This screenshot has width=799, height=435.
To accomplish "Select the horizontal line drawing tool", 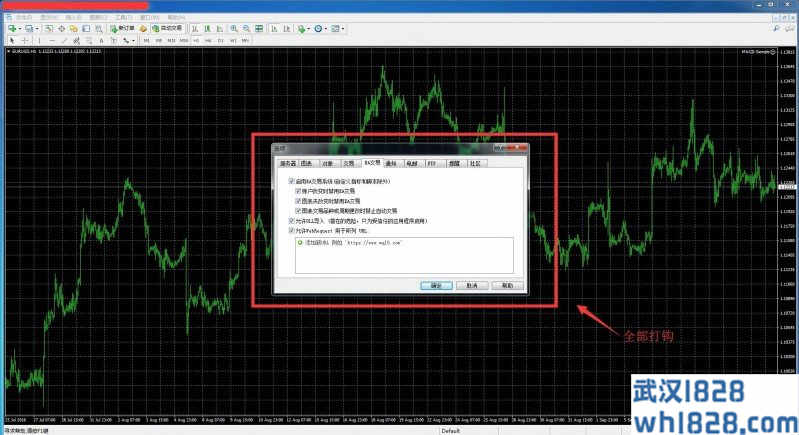I will (x=52, y=40).
